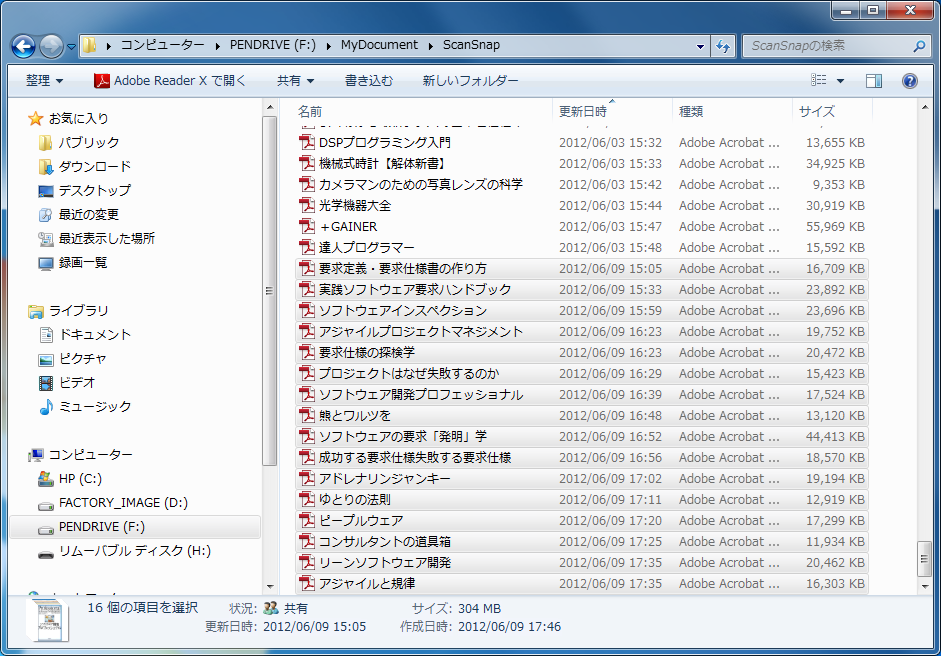Click PDF icon of ゆとりの法則
941x656 pixels.
click(307, 499)
